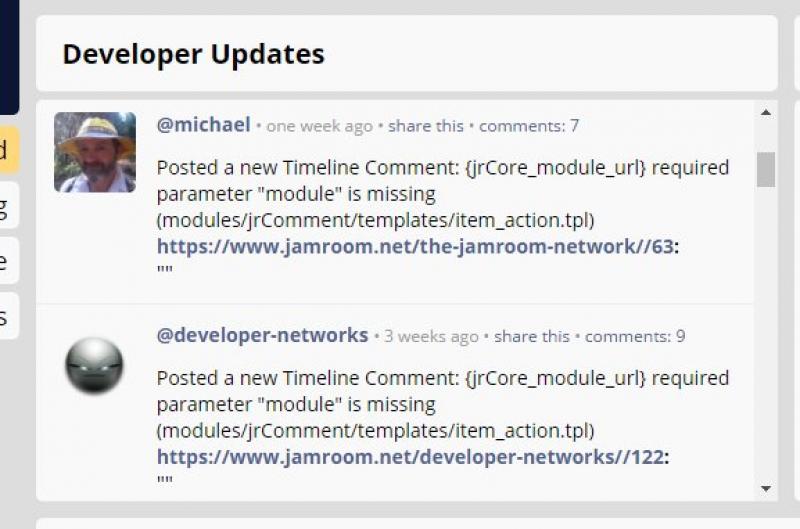Open the @developer-networks profile link

pos(262,335)
